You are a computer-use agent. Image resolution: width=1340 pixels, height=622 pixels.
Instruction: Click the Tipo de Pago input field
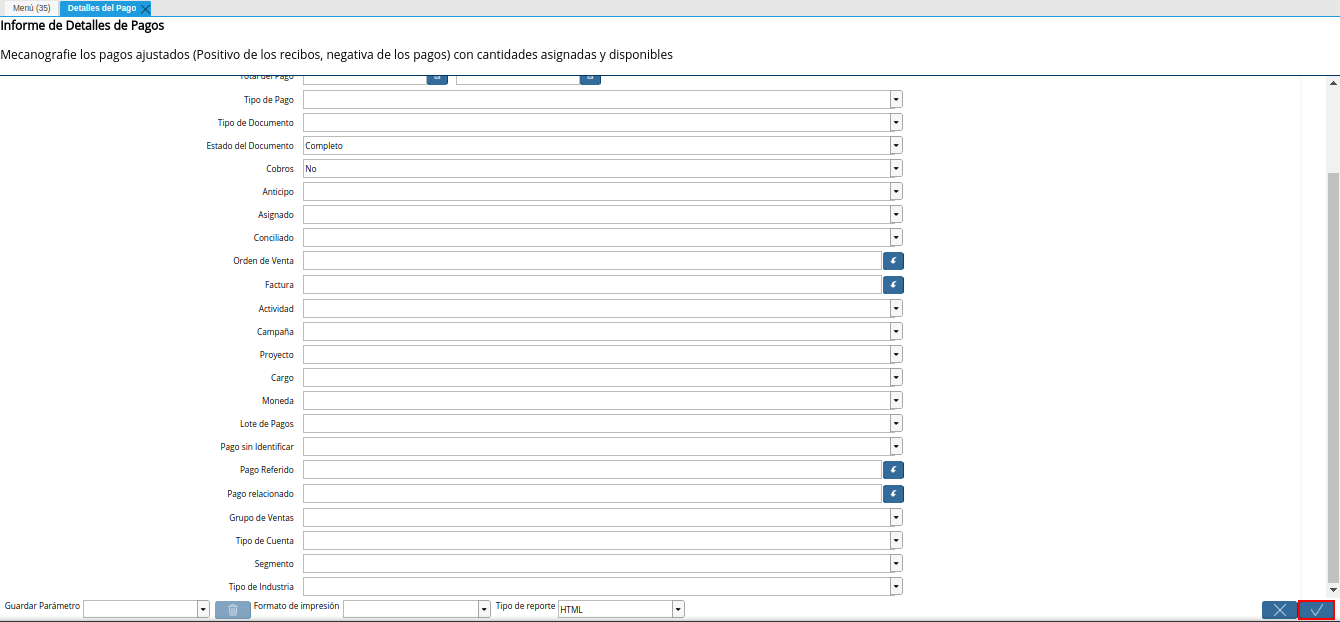596,100
